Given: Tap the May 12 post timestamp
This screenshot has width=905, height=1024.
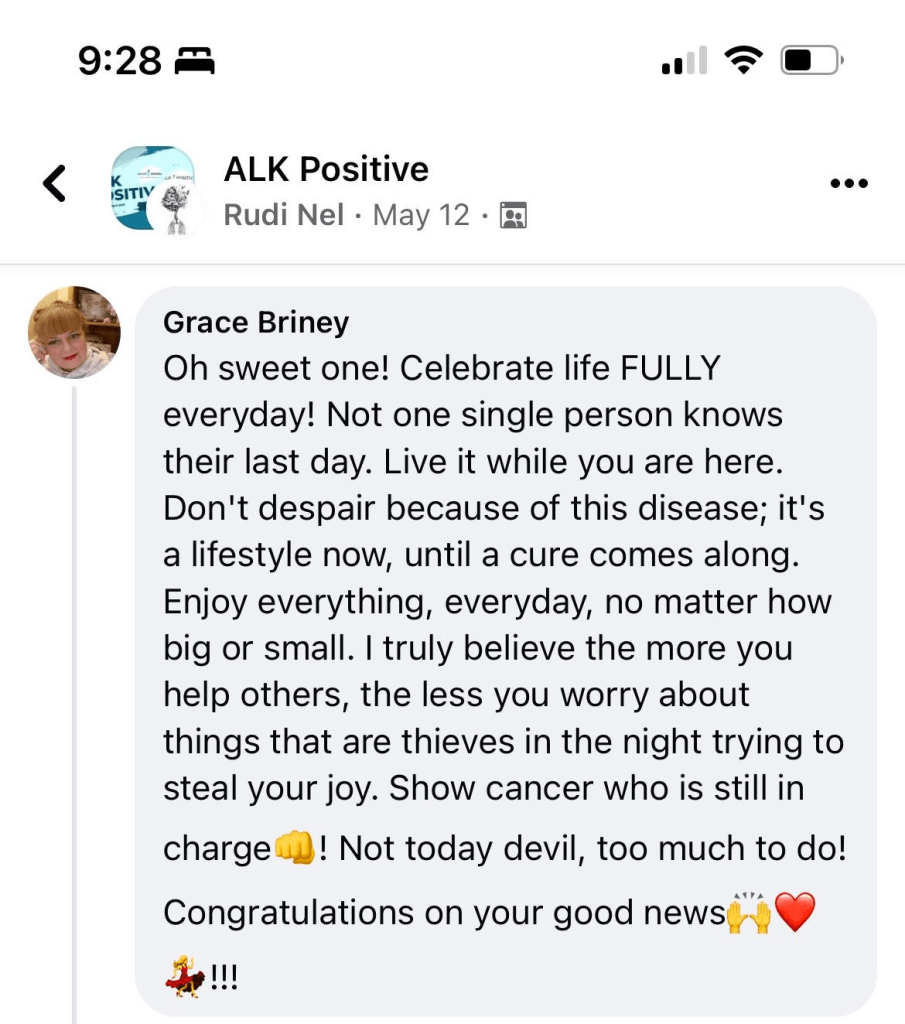Looking at the screenshot, I should click(x=421, y=215).
